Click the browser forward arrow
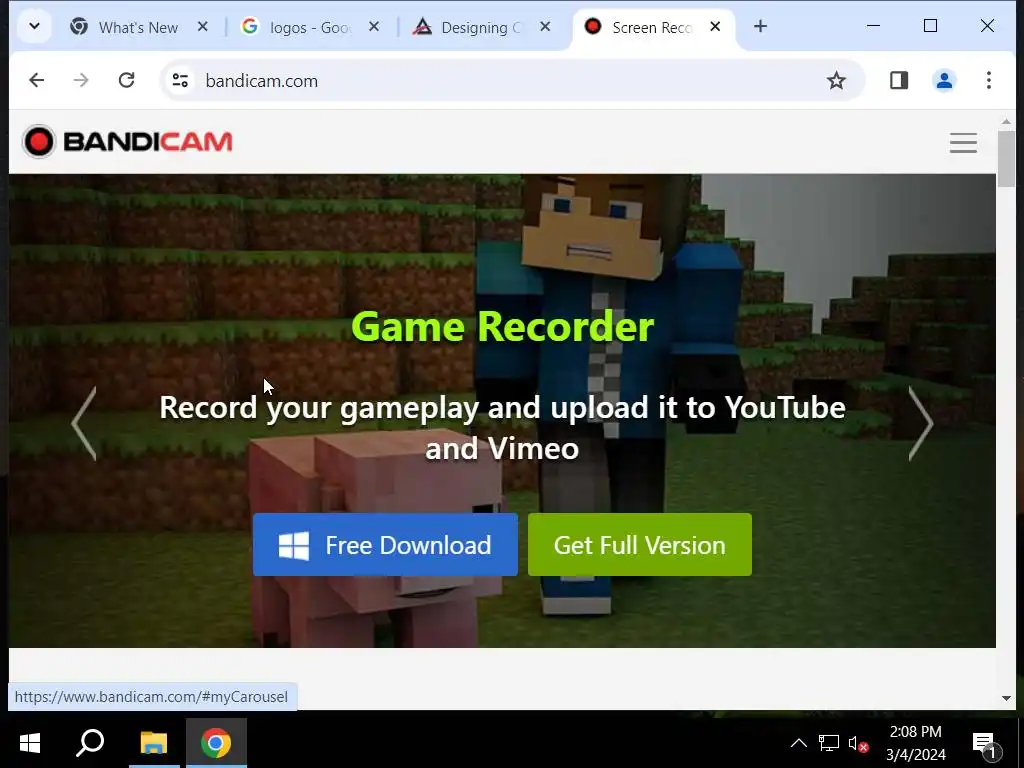The height and width of the screenshot is (768, 1024). point(81,80)
